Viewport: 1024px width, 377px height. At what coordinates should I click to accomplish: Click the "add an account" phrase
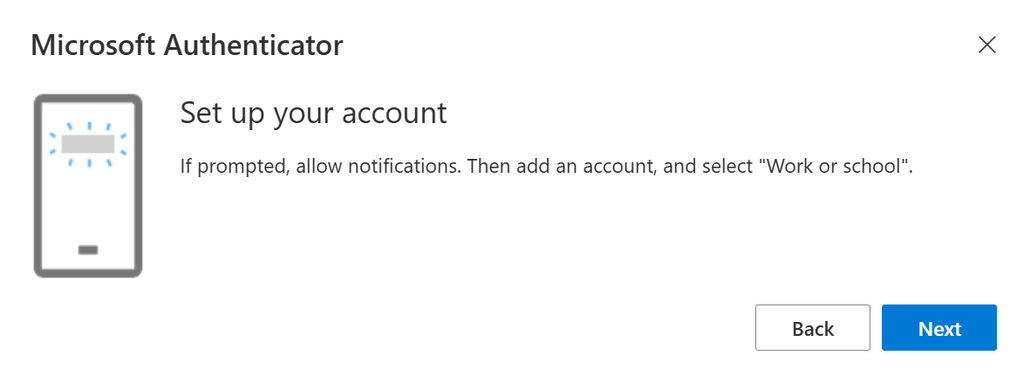point(587,166)
